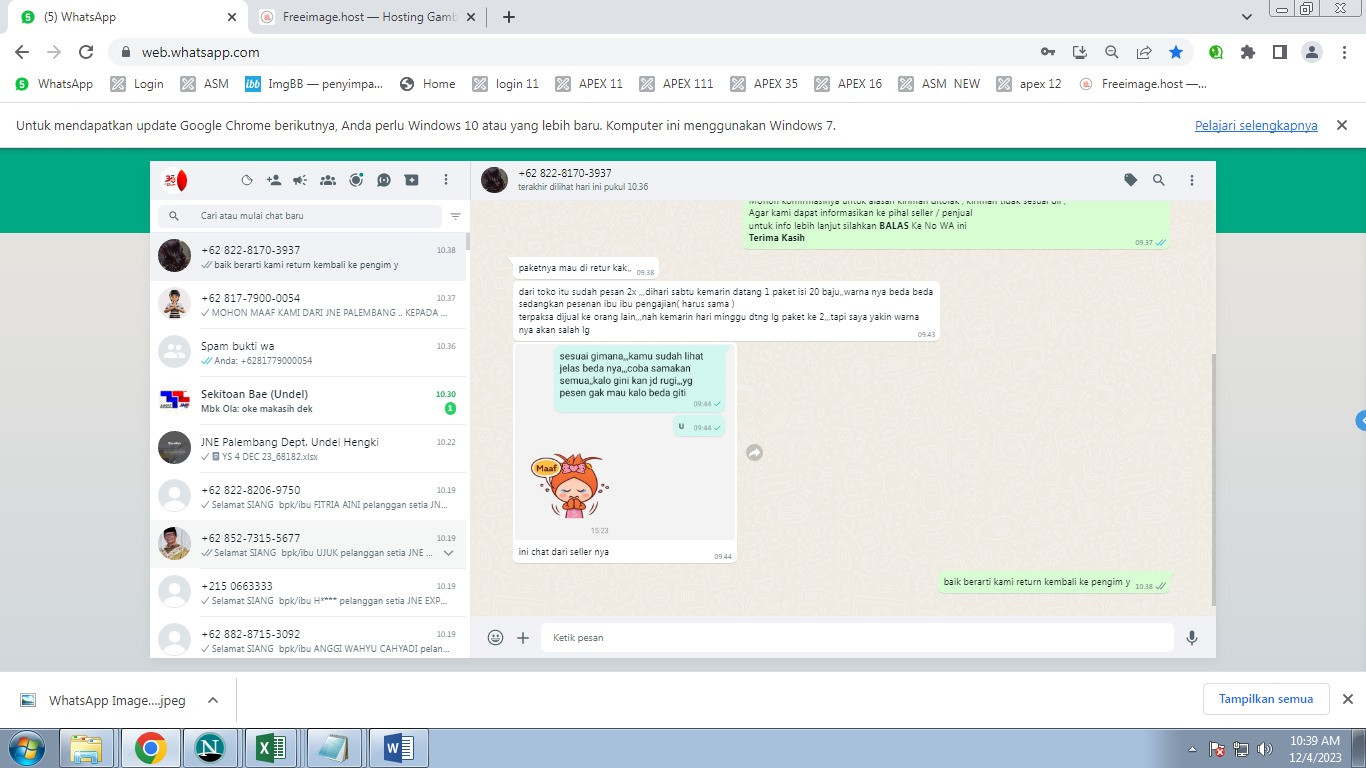
Task: Click the install app icon in address bar
Action: point(1080,52)
